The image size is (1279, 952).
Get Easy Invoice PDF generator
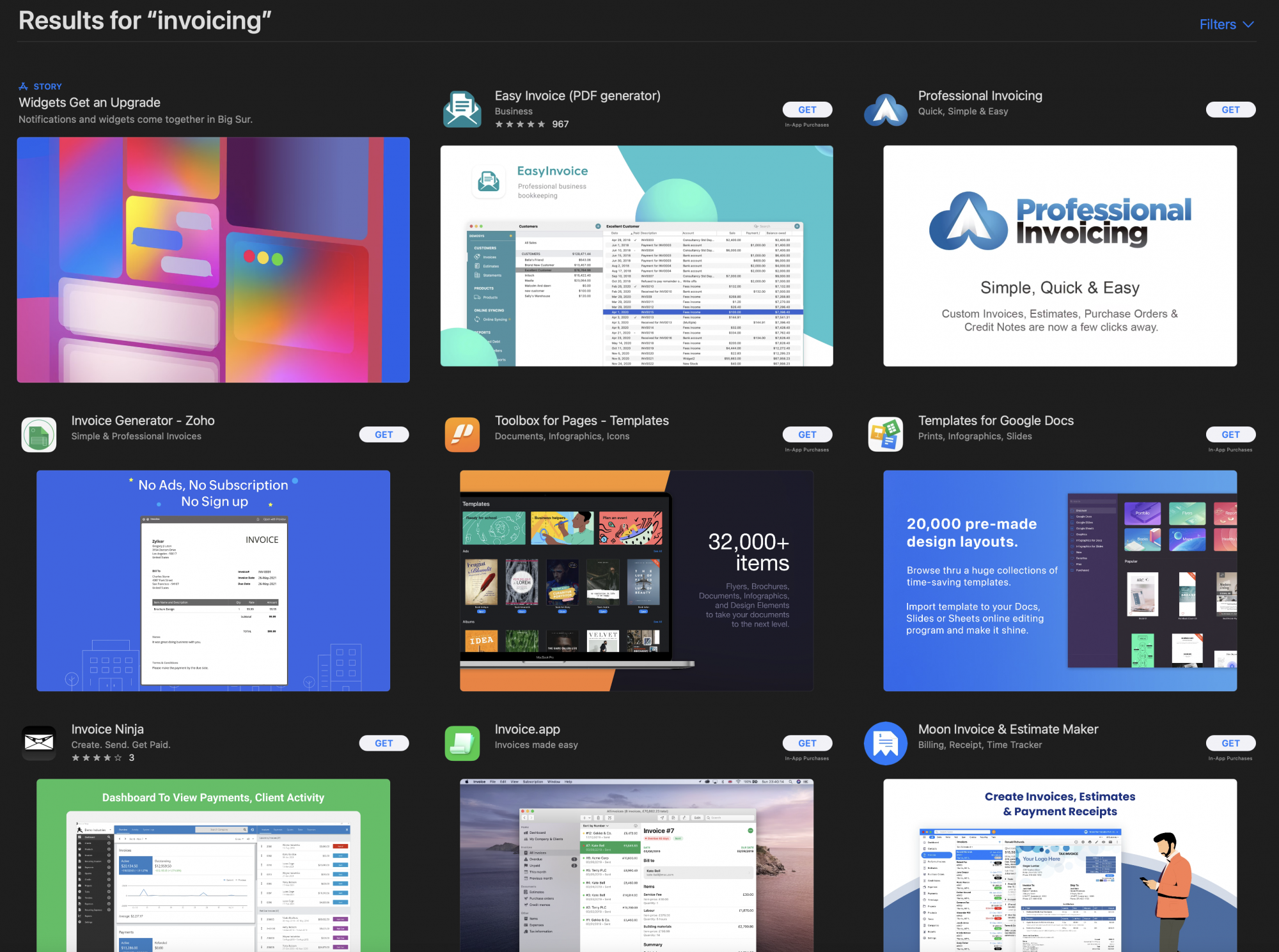pyautogui.click(x=807, y=110)
